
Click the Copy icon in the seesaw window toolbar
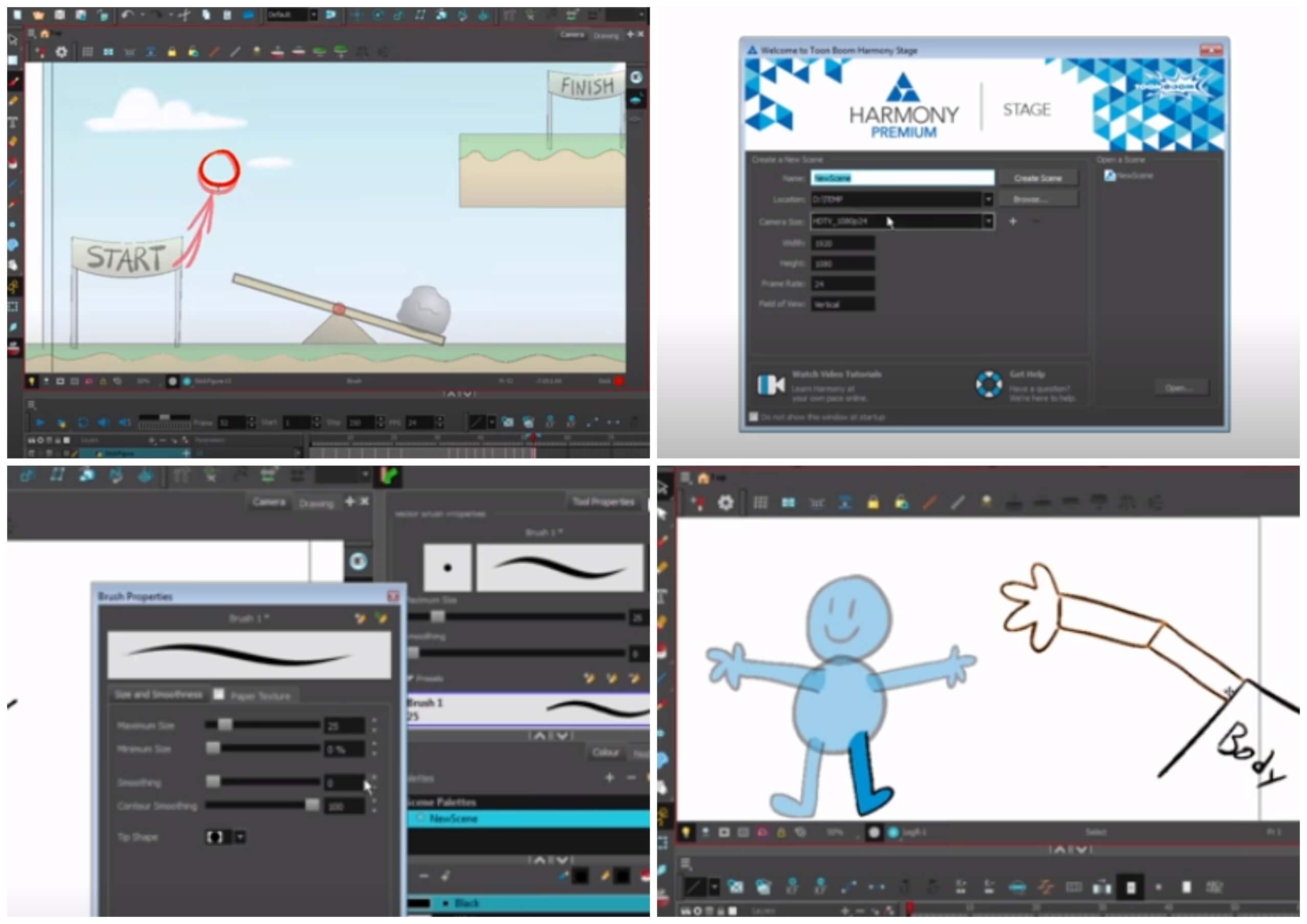pos(206,15)
